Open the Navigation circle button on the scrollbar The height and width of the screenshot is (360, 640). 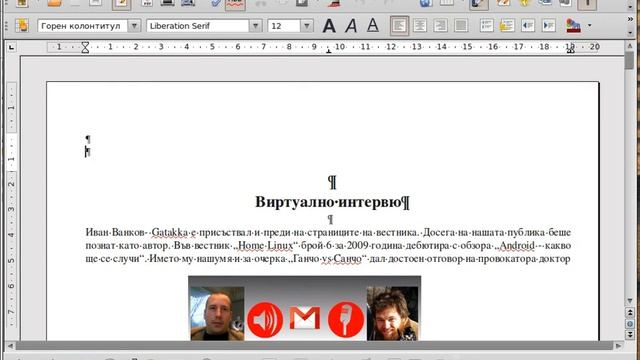point(630,324)
